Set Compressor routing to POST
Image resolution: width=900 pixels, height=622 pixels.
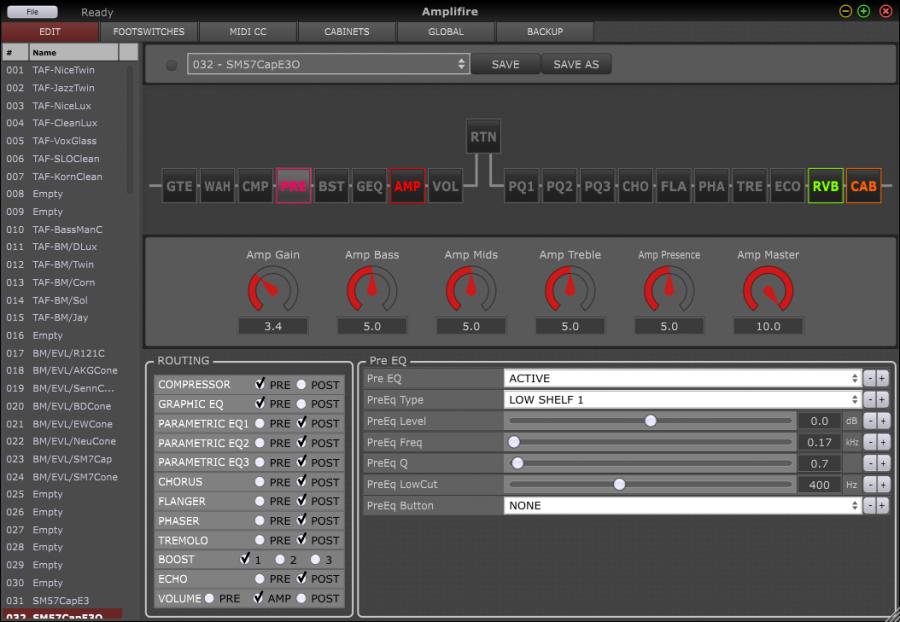pyautogui.click(x=301, y=385)
